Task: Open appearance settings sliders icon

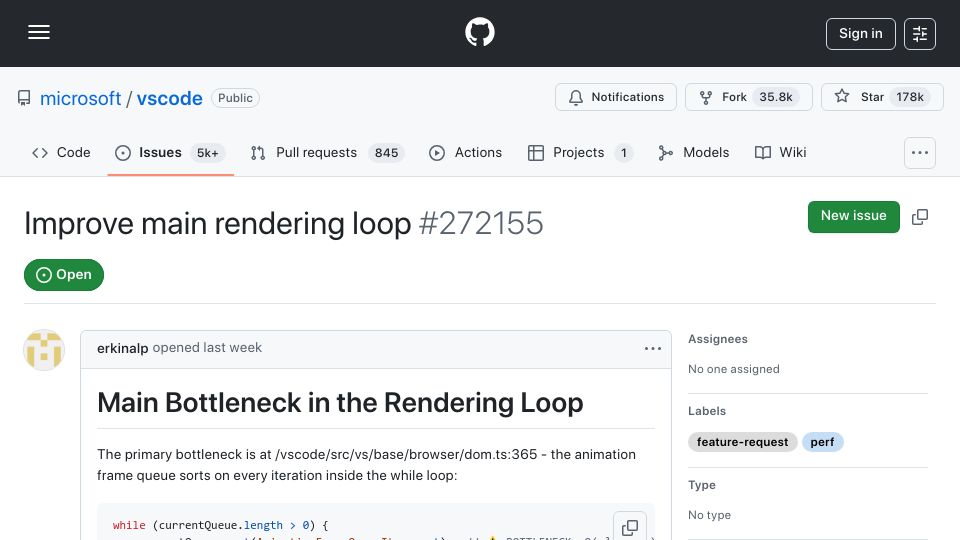Action: click(920, 34)
